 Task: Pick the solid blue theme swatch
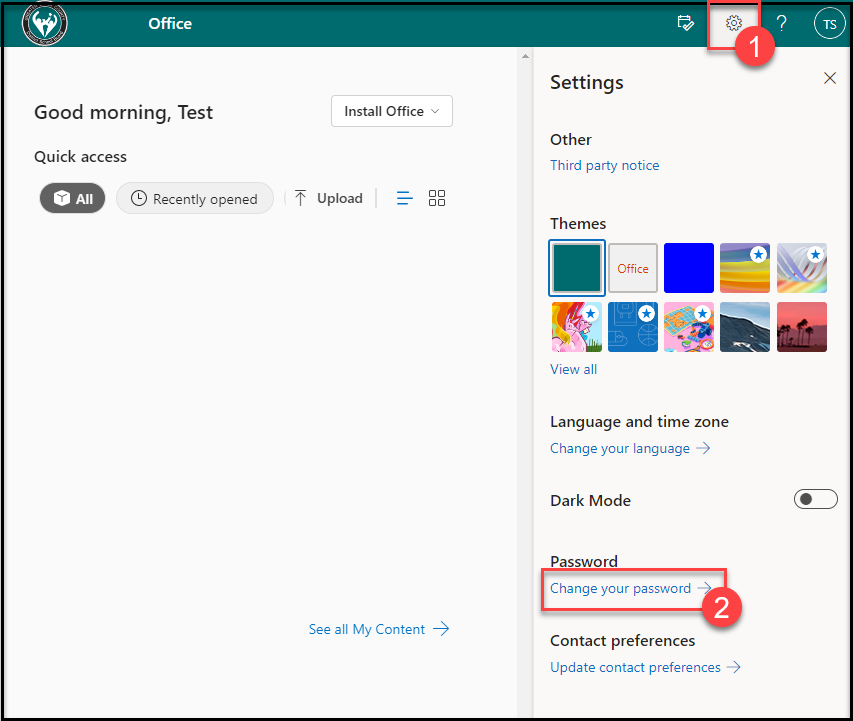coord(689,268)
